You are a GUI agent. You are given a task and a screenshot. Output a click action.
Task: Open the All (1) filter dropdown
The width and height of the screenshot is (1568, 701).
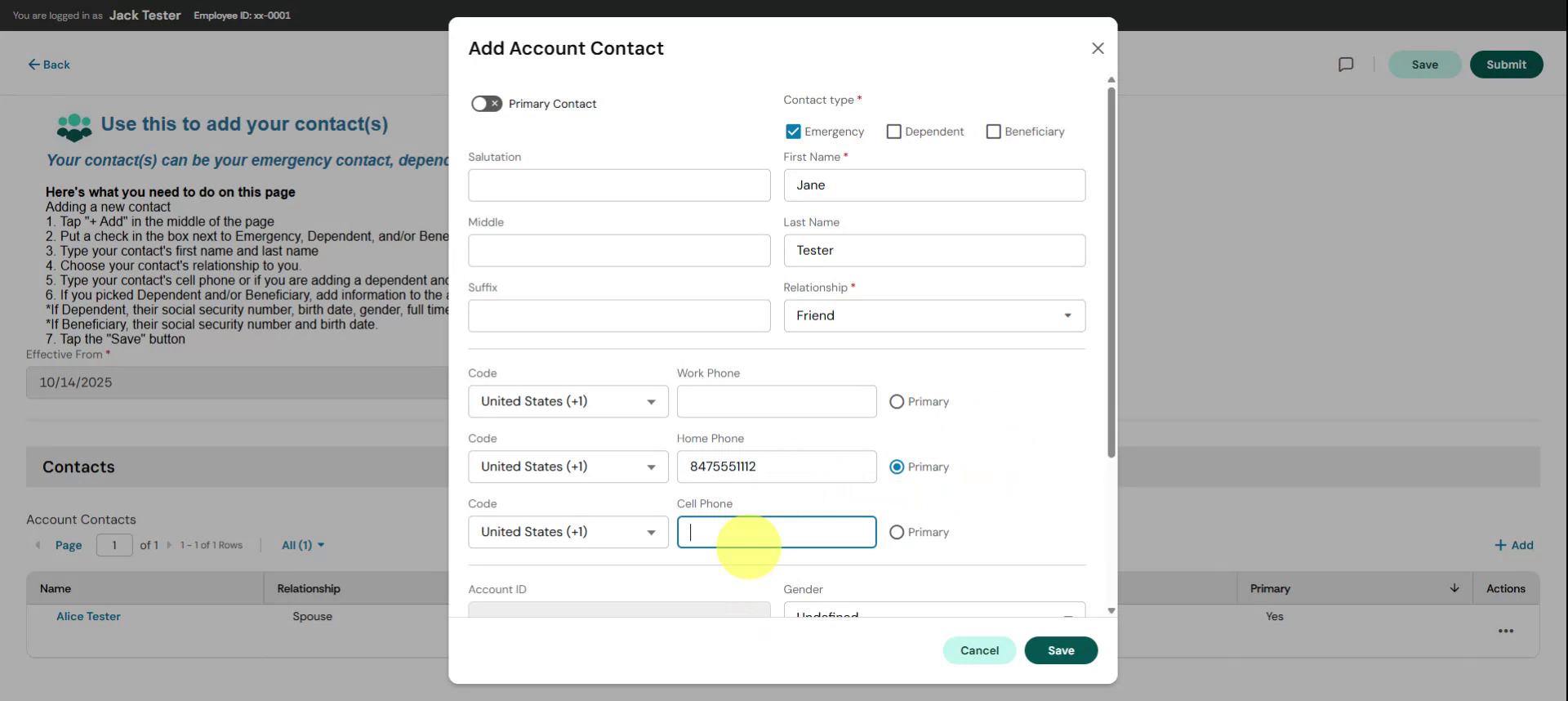click(x=303, y=545)
